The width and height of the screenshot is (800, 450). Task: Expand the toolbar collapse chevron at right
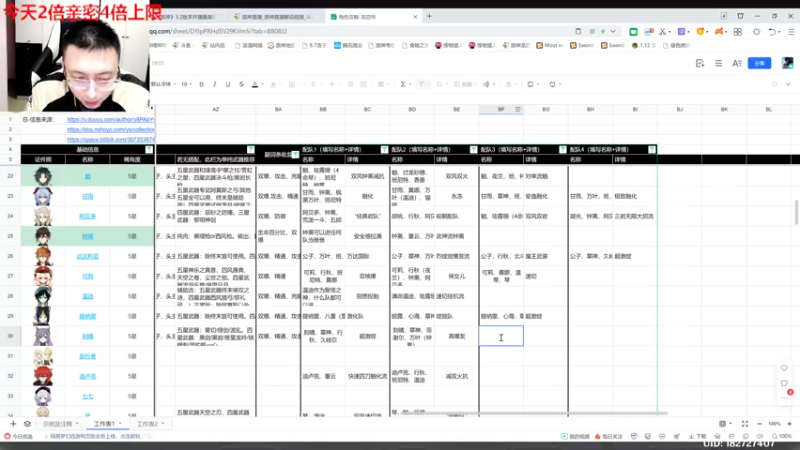pos(789,84)
